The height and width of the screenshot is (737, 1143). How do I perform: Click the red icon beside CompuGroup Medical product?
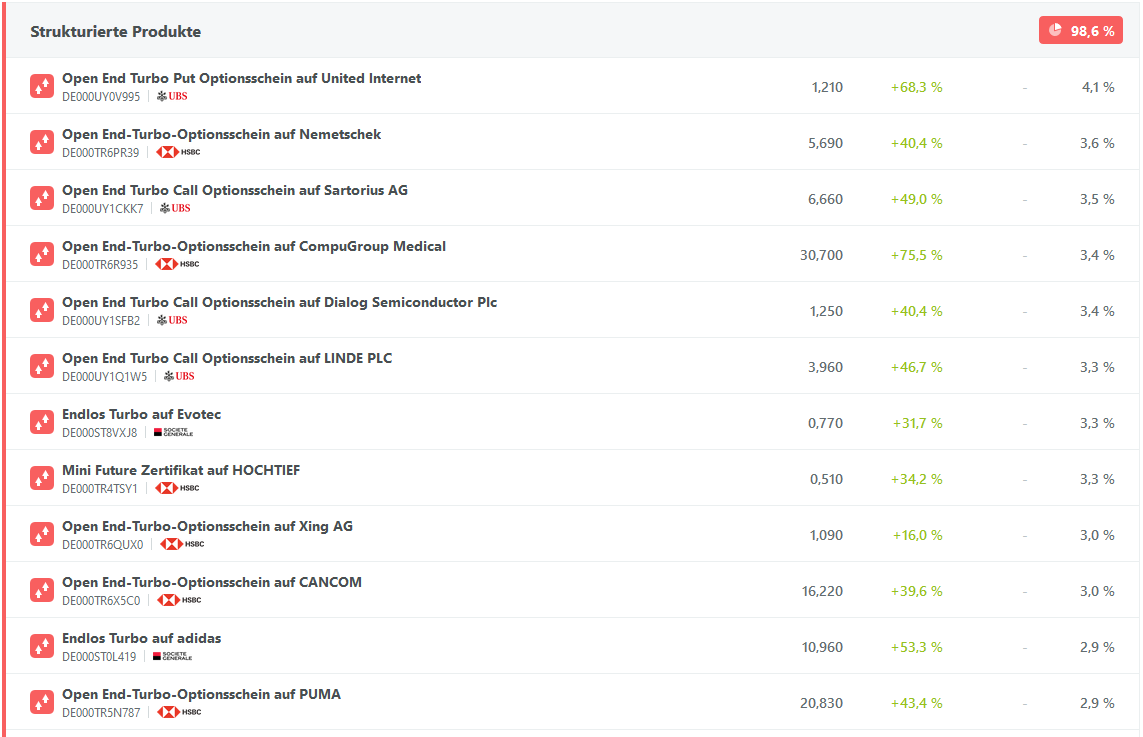(41, 254)
